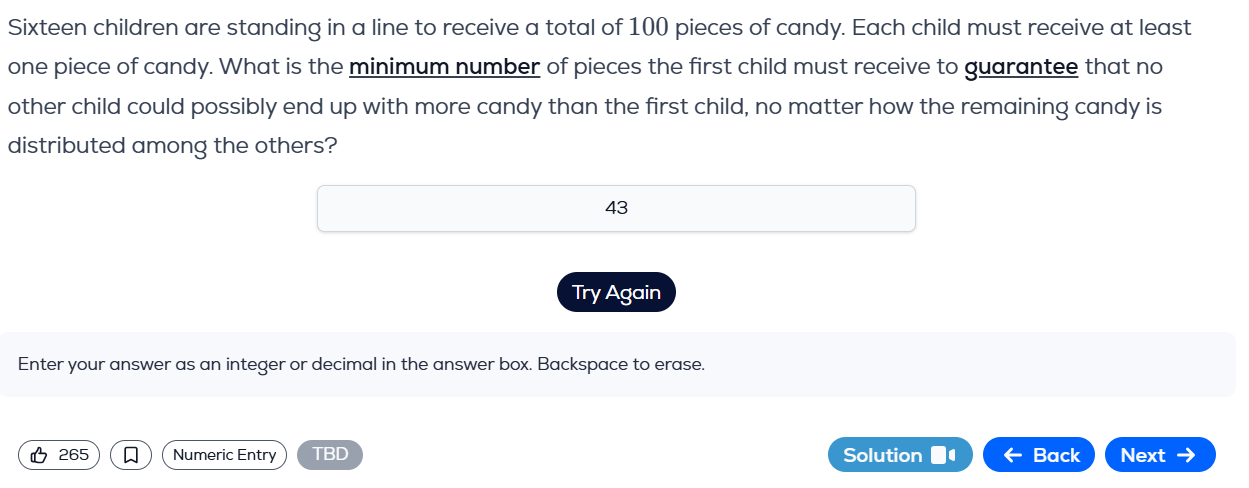Click the video camera icon on Solution

[x=944, y=455]
